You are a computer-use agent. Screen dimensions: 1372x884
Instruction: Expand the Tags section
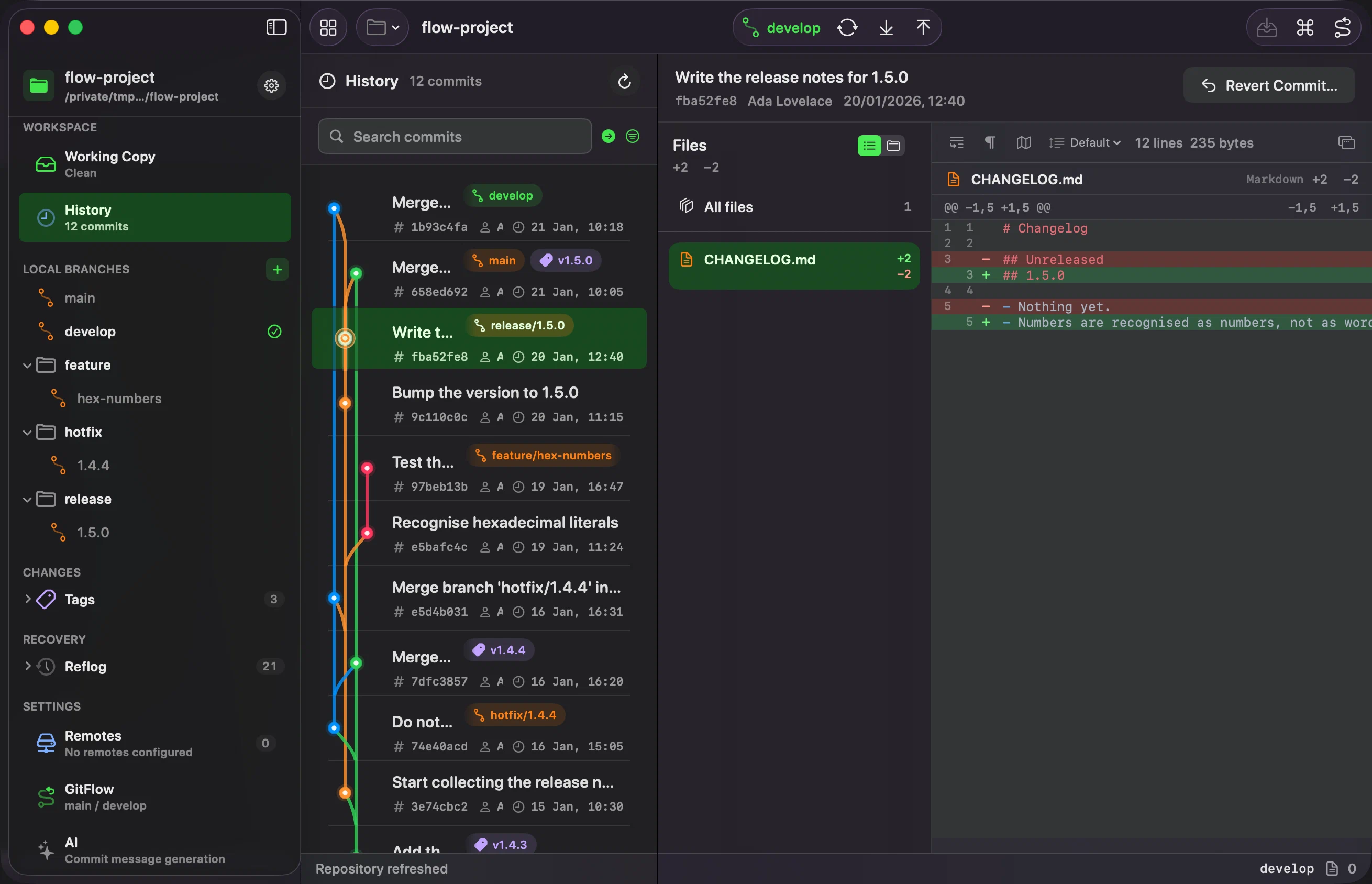[27, 599]
